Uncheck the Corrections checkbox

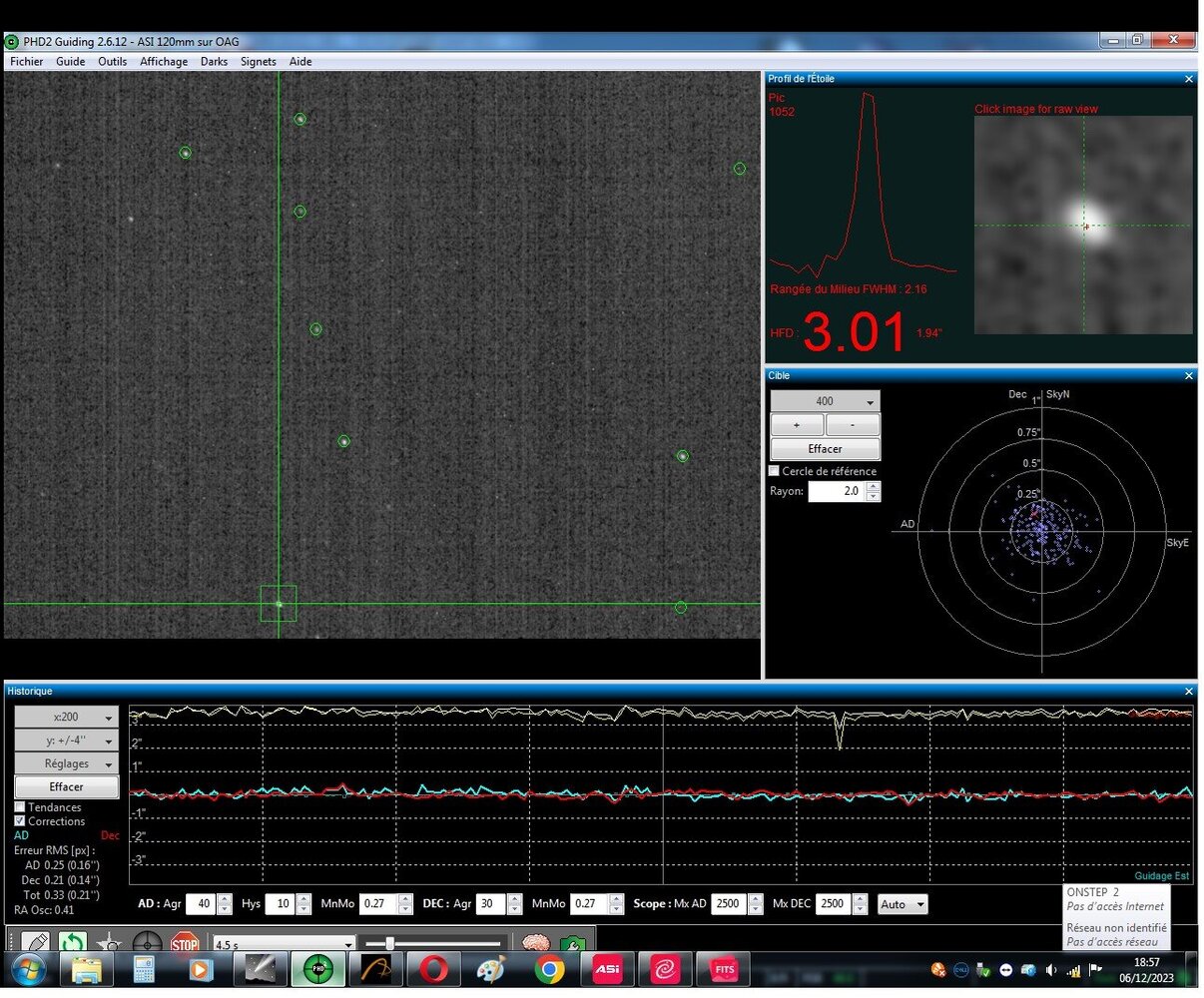point(20,821)
